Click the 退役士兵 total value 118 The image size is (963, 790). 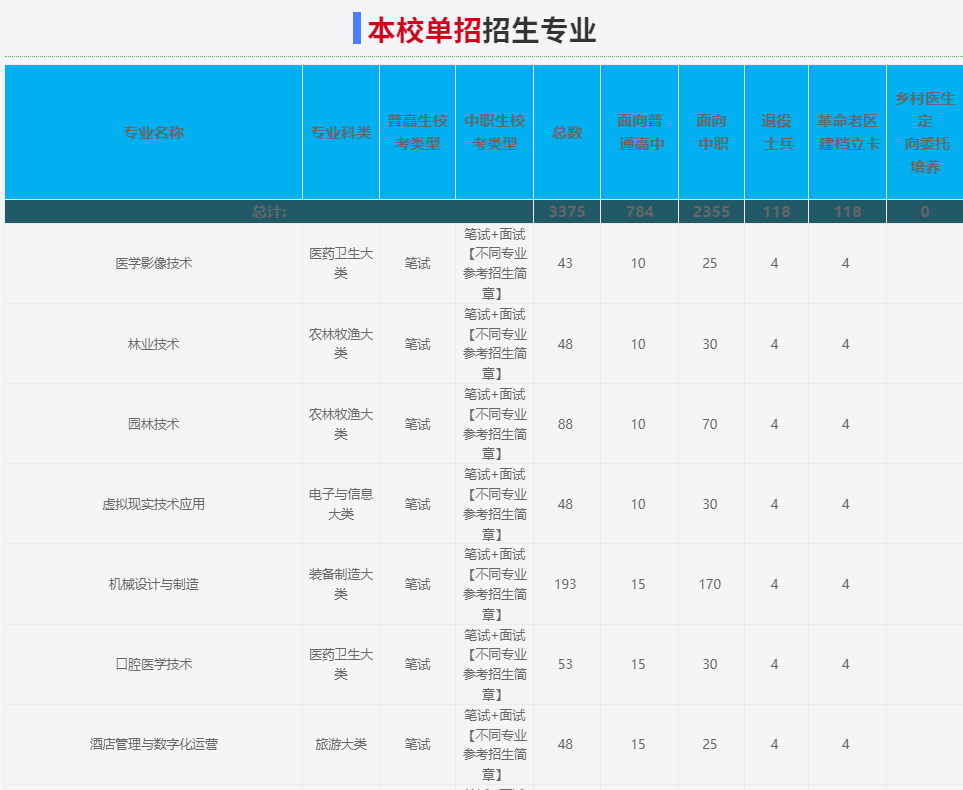(776, 211)
